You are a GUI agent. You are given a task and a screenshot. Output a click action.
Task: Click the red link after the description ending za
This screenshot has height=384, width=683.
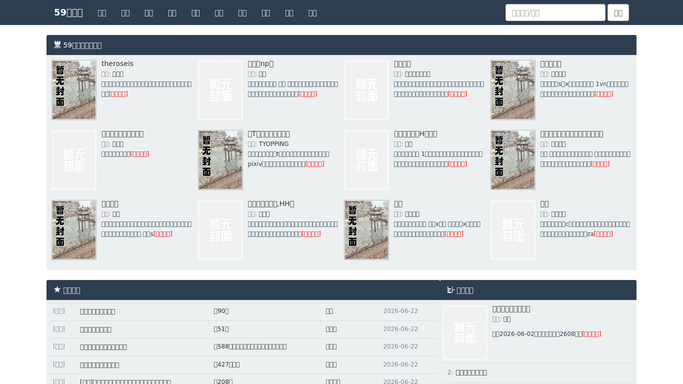pyautogui.click(x=603, y=234)
